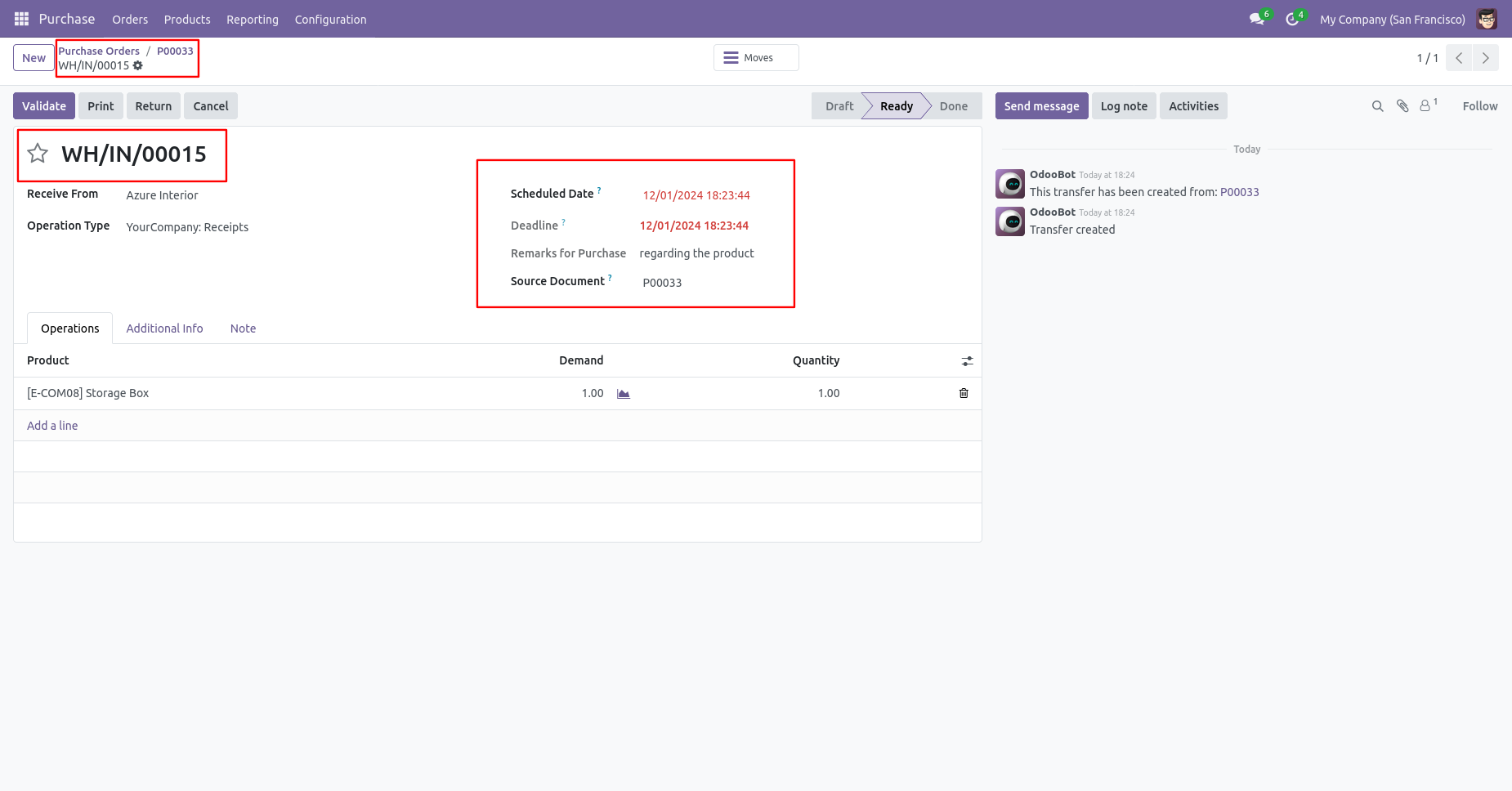Show help tooltip for Source Document
The height and width of the screenshot is (791, 1512).
610,277
